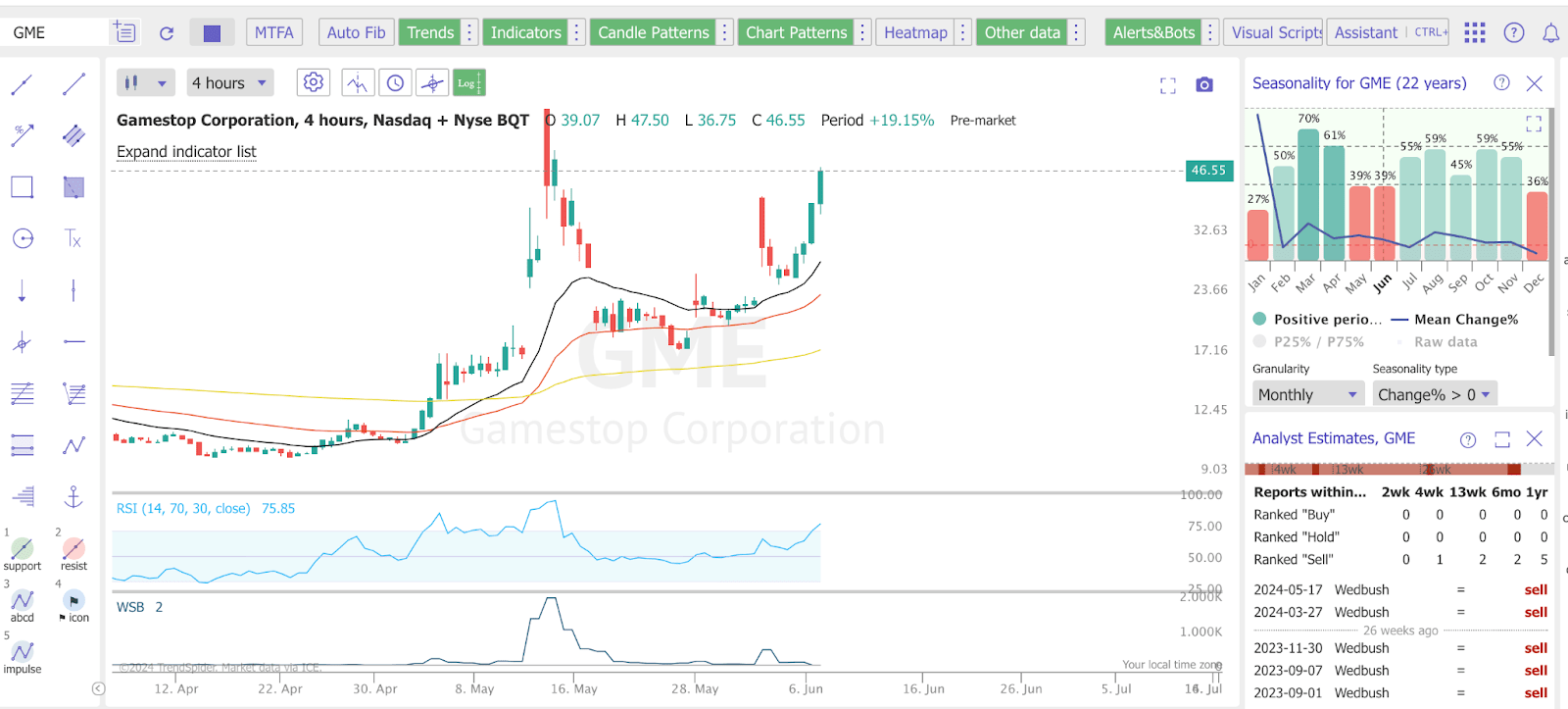The width and height of the screenshot is (1568, 709).
Task: Enter fullscreen chart mode
Action: pyautogui.click(x=1167, y=86)
